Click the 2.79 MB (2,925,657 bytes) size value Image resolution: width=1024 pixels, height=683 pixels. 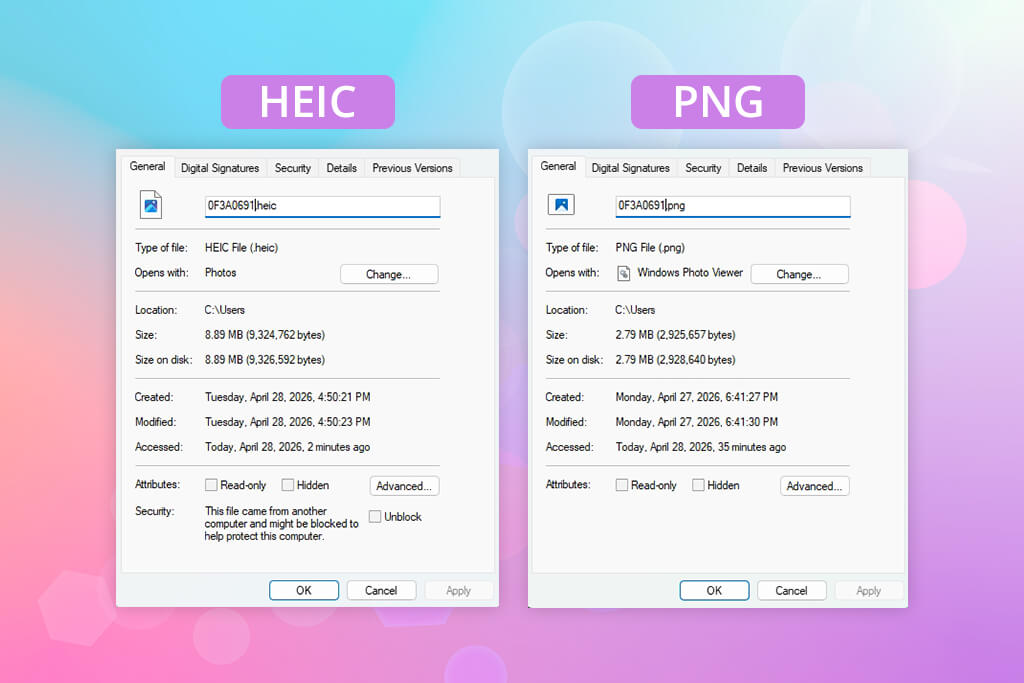(x=675, y=334)
